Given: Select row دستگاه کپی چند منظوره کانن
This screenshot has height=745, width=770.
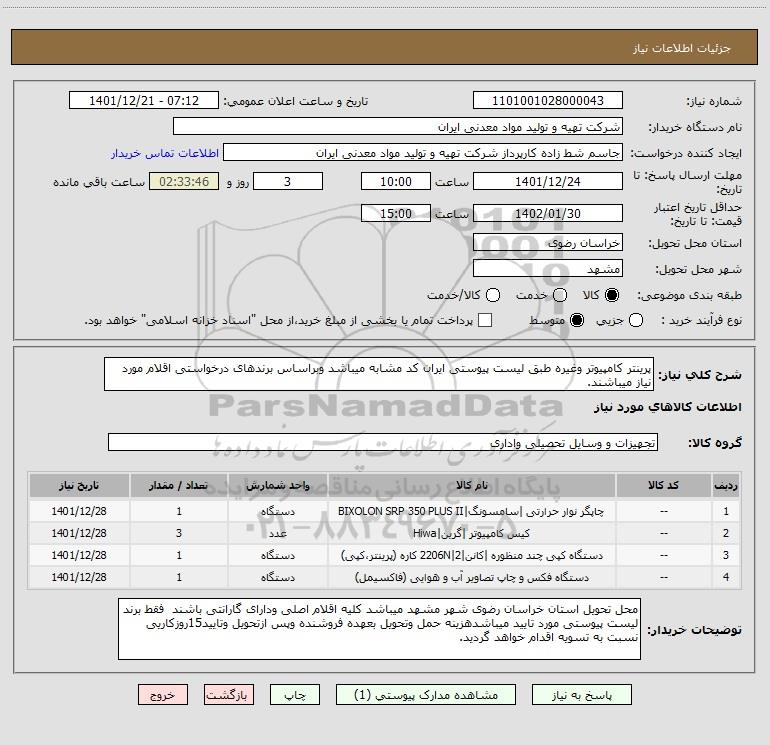Looking at the screenshot, I should [x=385, y=555].
